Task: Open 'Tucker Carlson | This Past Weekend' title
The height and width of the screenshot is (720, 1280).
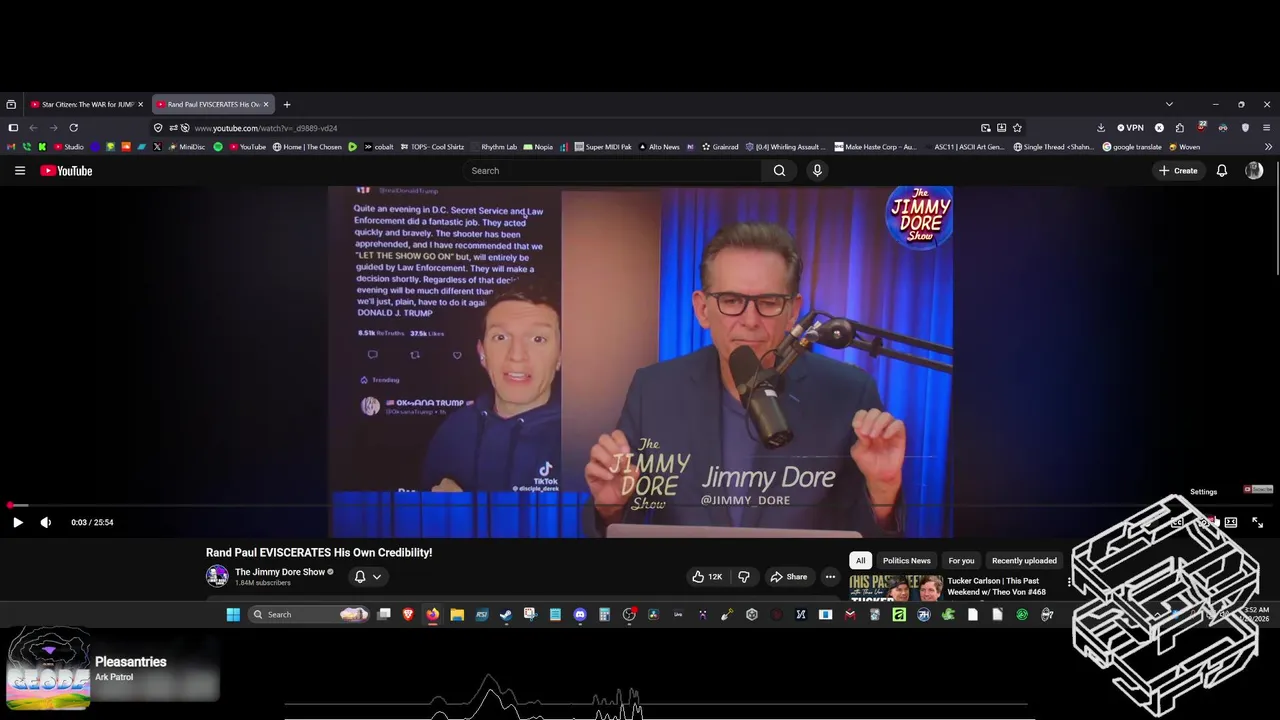Action: tap(996, 586)
